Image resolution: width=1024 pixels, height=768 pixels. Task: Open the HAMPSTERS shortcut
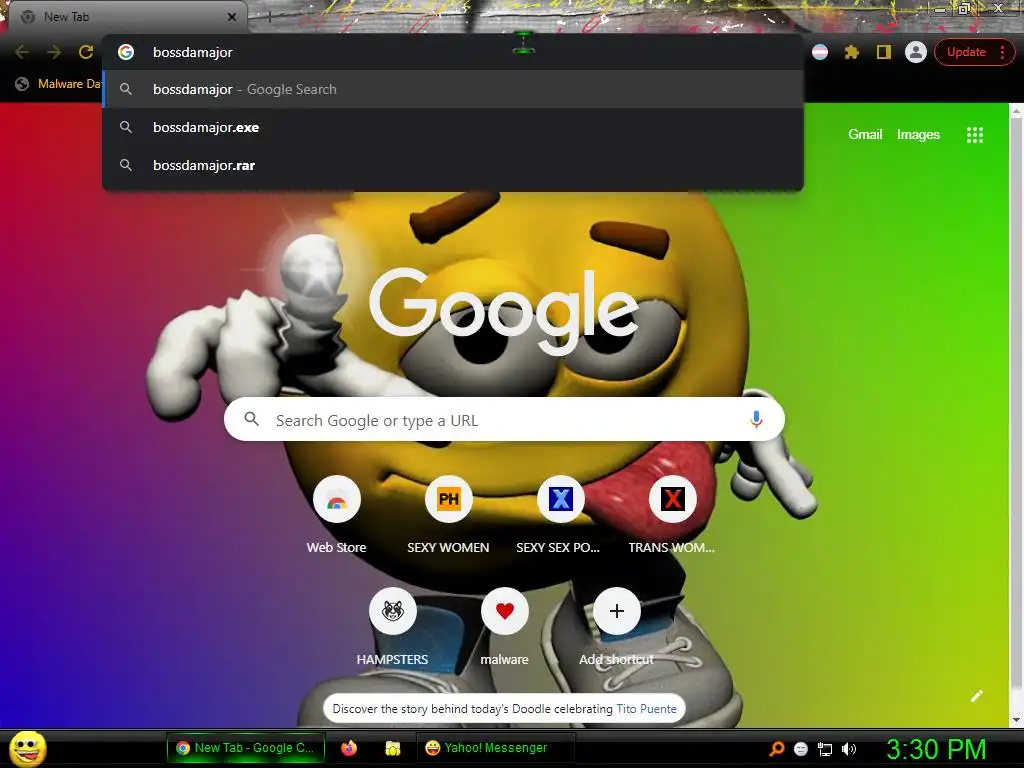pyautogui.click(x=392, y=627)
